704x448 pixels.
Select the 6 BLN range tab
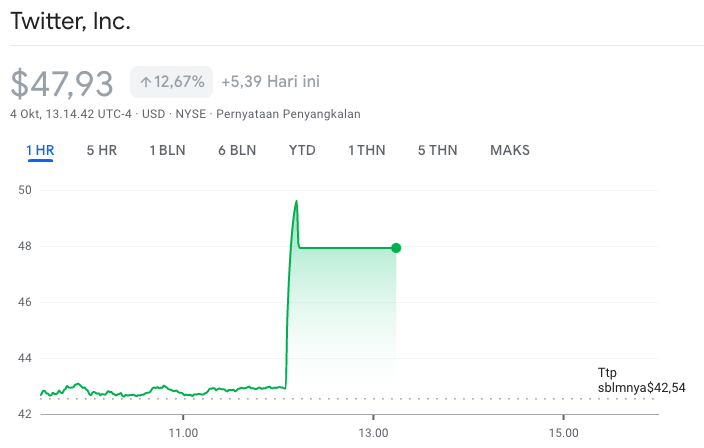click(x=237, y=151)
